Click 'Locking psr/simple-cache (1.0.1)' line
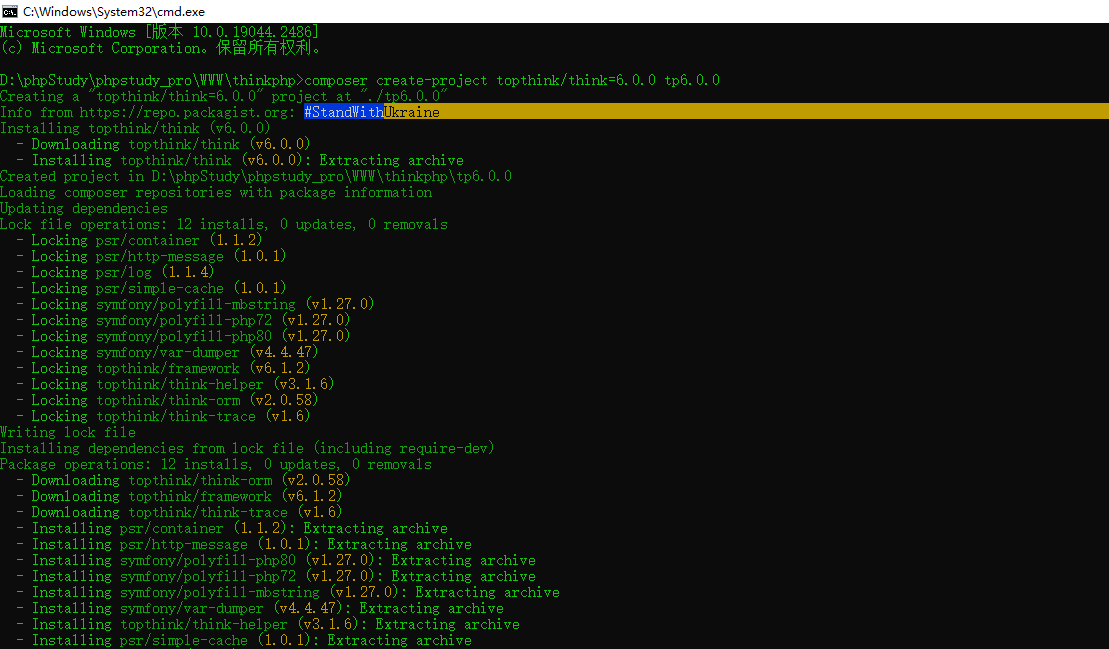Viewport: 1109px width, 649px height. (x=151, y=288)
